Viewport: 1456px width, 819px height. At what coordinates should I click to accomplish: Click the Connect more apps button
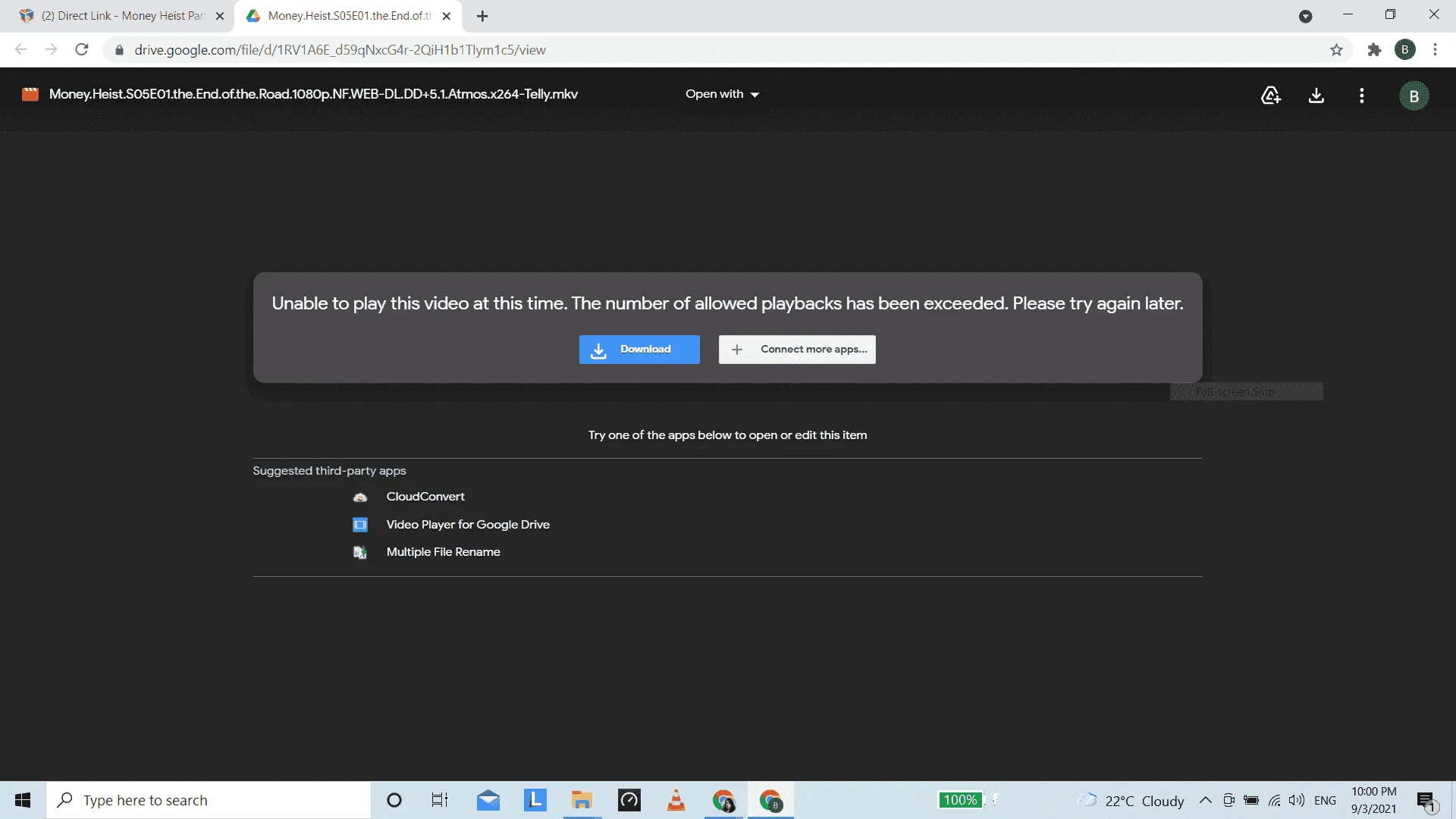click(x=797, y=350)
